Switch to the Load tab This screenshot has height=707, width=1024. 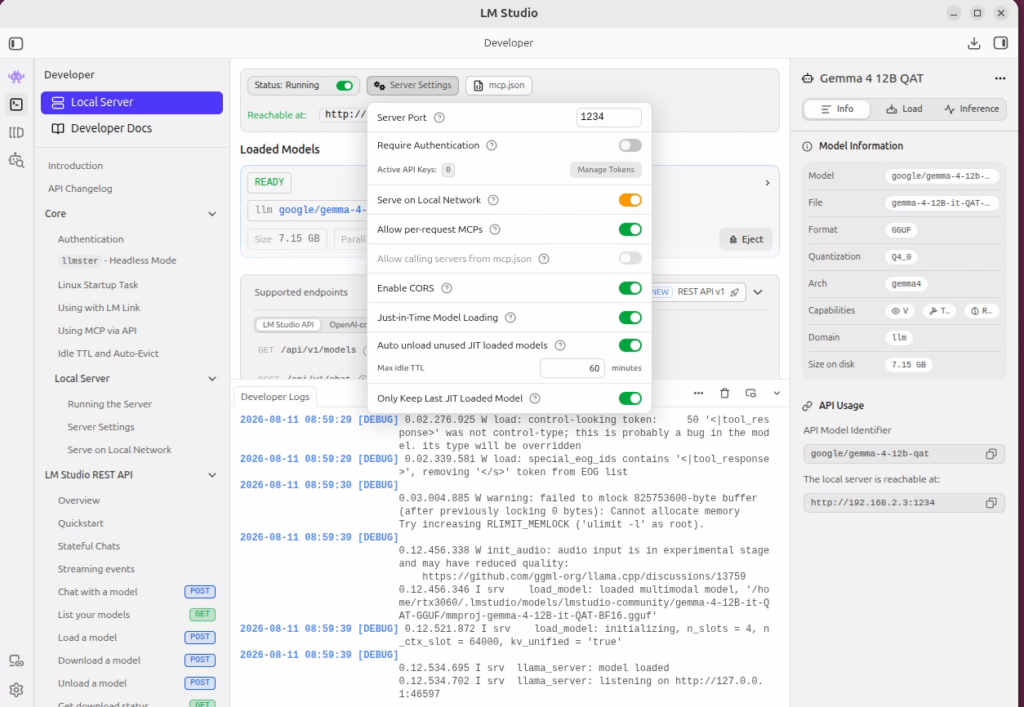click(x=904, y=109)
